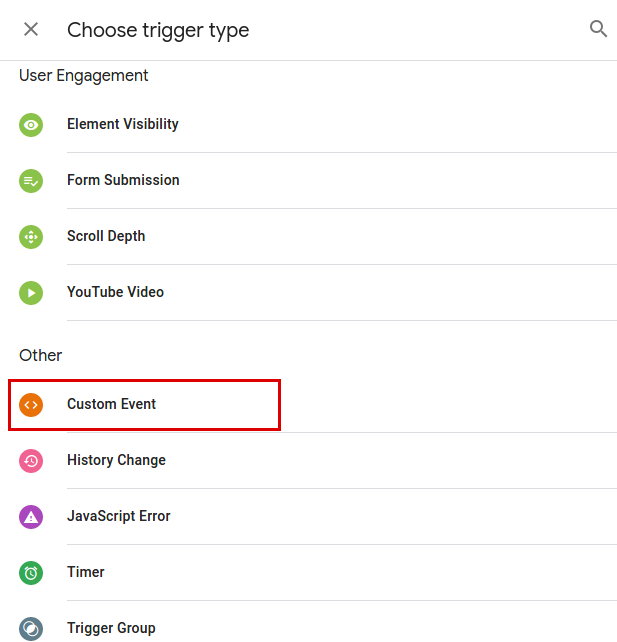Click the purple JavaScript Error warning icon
The image size is (617, 642).
31,517
